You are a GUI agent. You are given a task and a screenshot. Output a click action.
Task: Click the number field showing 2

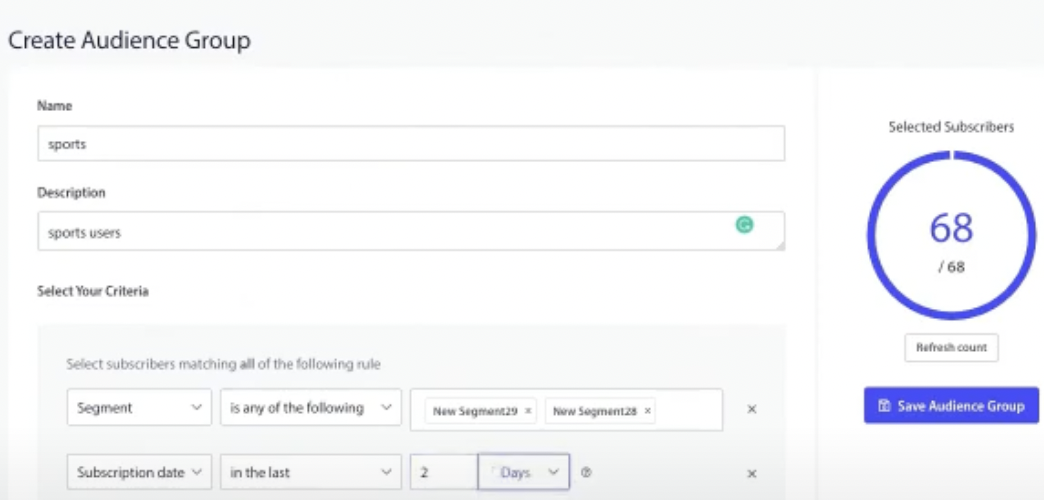[444, 472]
